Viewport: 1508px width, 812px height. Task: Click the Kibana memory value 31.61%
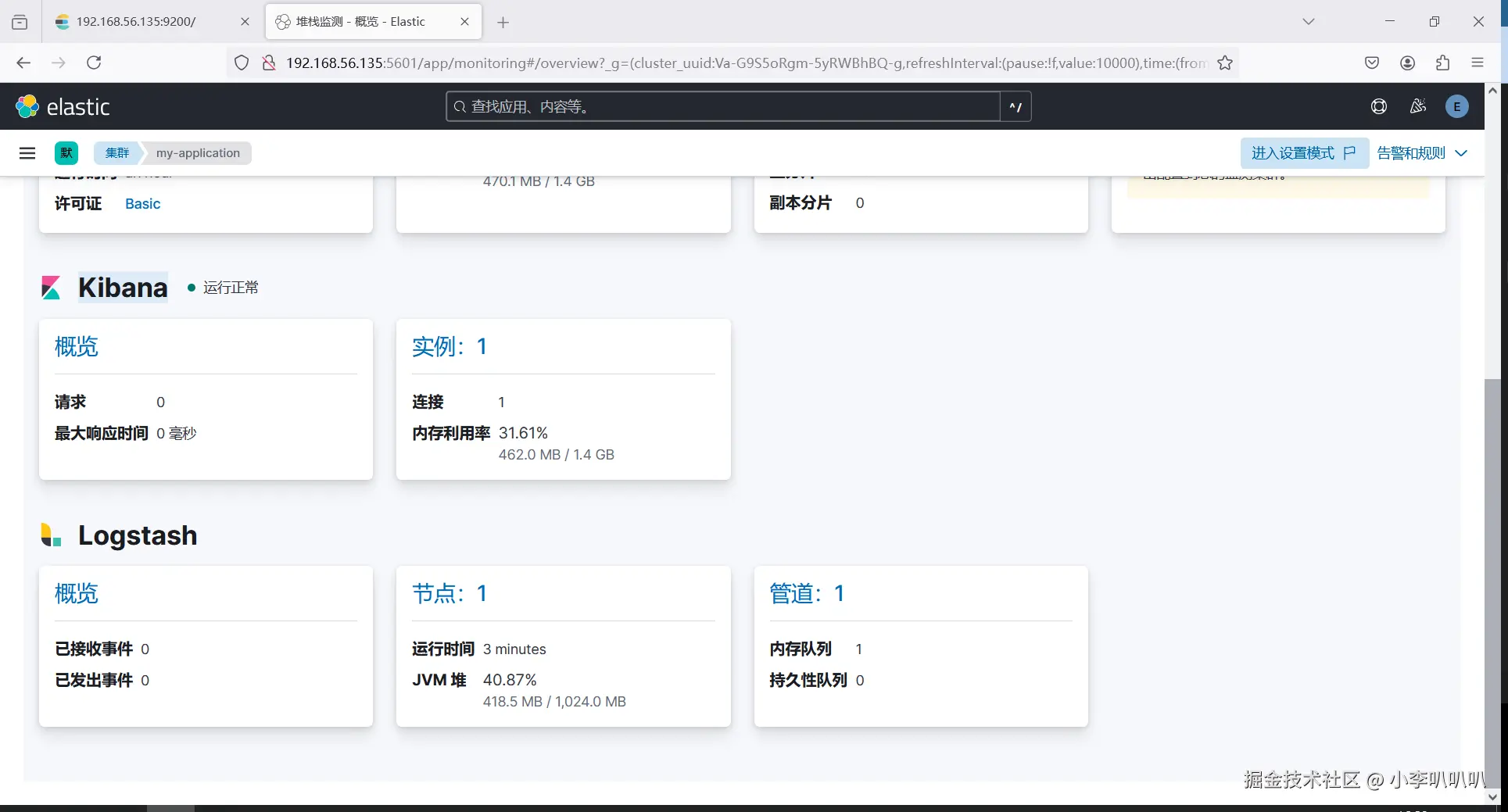[523, 433]
